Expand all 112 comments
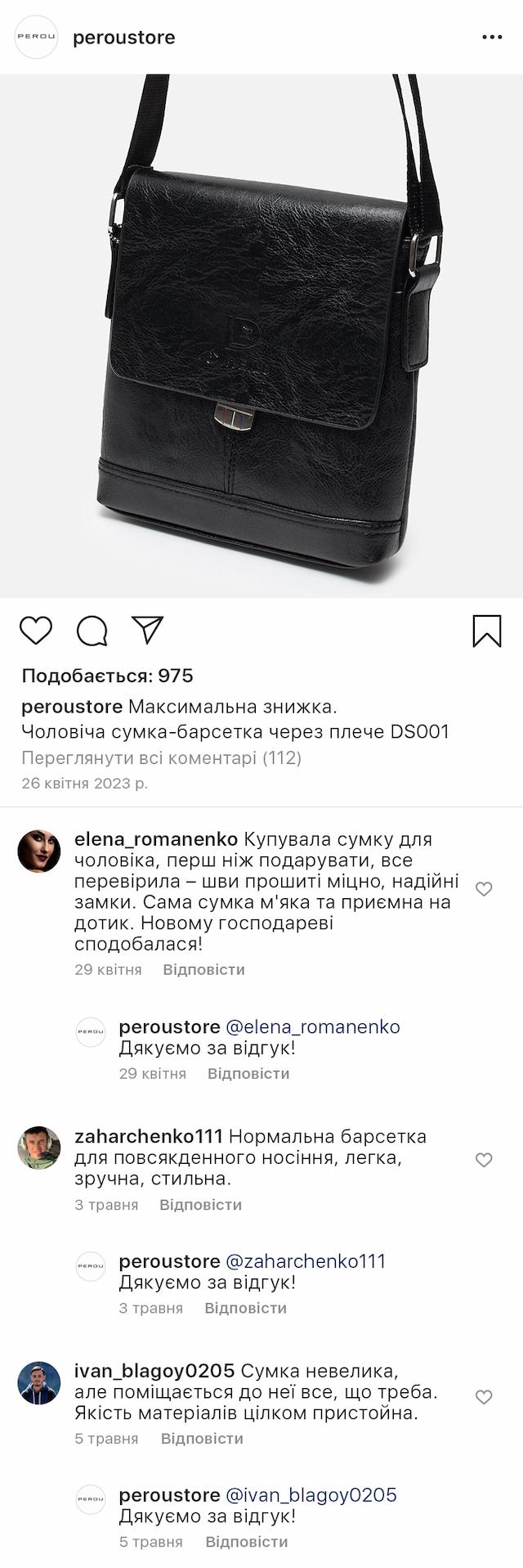Screen dimensions: 523x1568 pyautogui.click(x=162, y=758)
